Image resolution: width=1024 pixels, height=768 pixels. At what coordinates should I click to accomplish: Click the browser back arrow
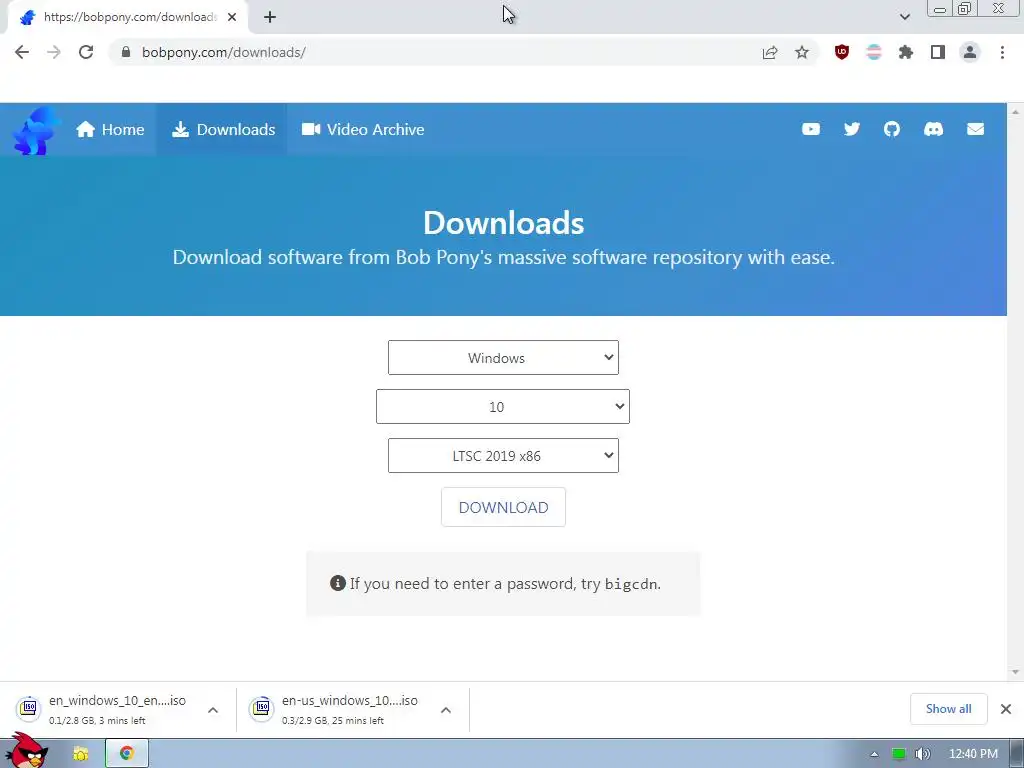[x=22, y=52]
